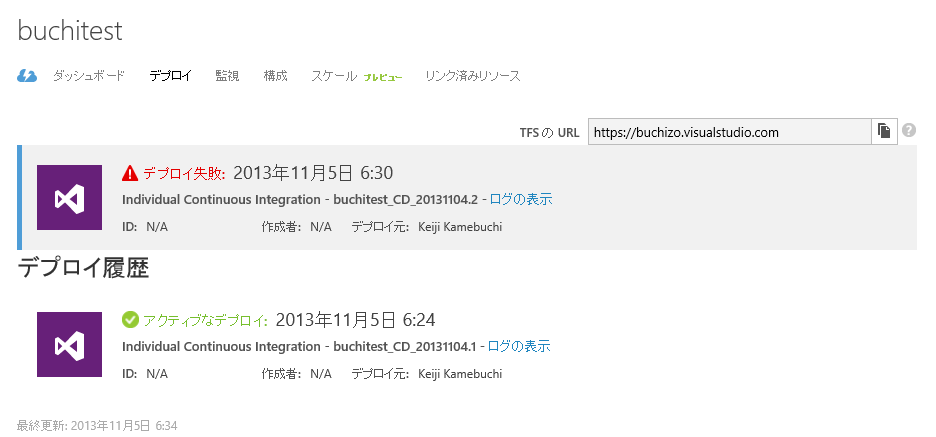Open ログの表示 link for active deployment

point(518,346)
